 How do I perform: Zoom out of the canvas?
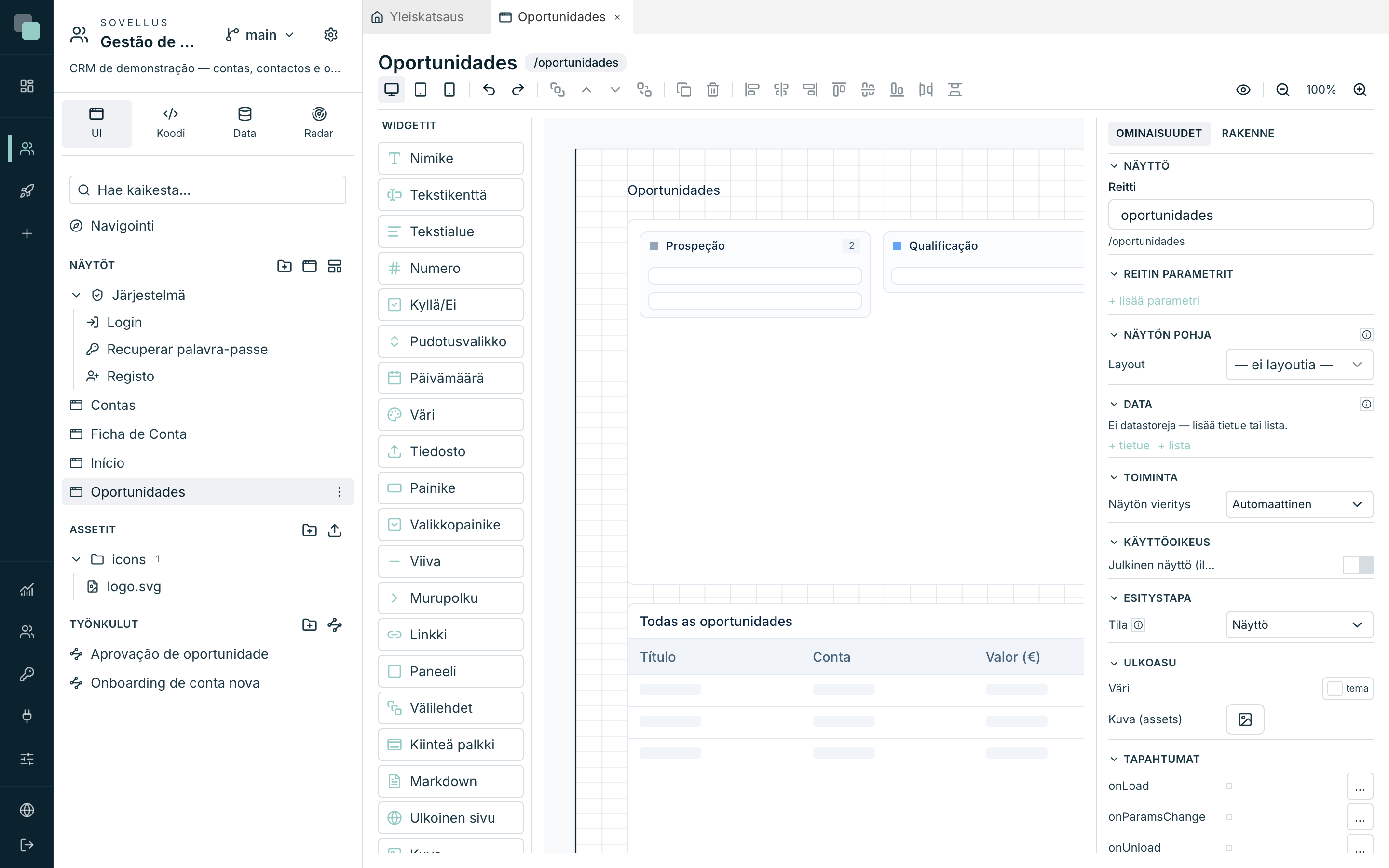tap(1283, 90)
